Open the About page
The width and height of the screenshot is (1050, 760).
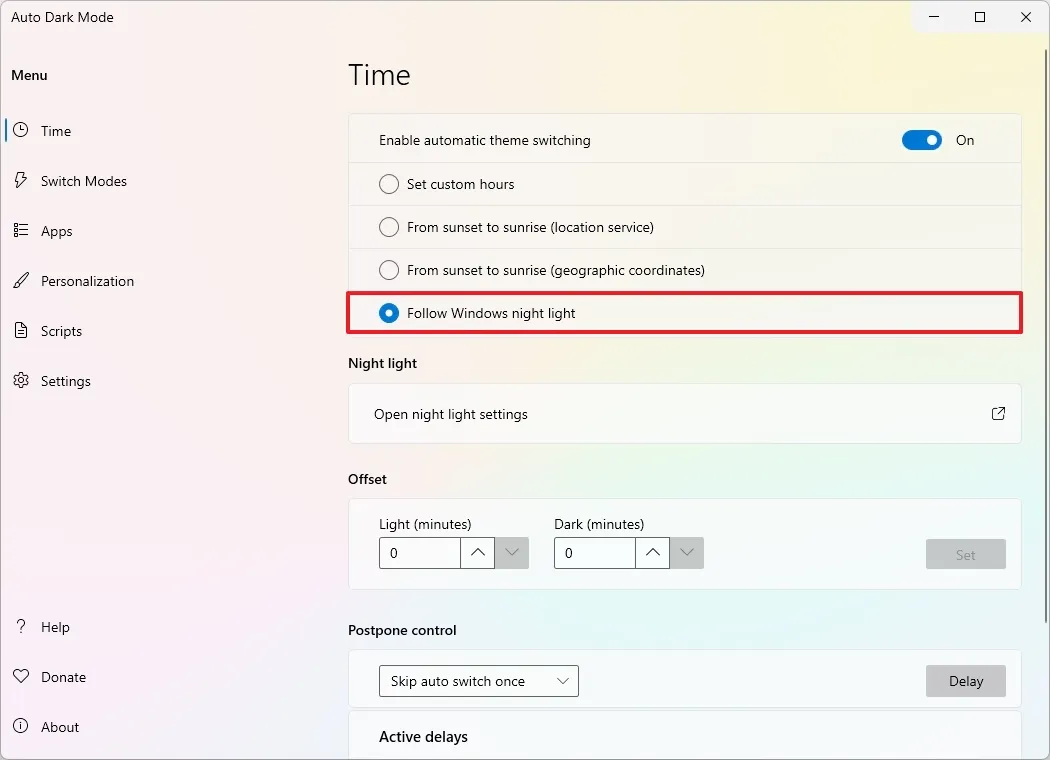(x=59, y=727)
